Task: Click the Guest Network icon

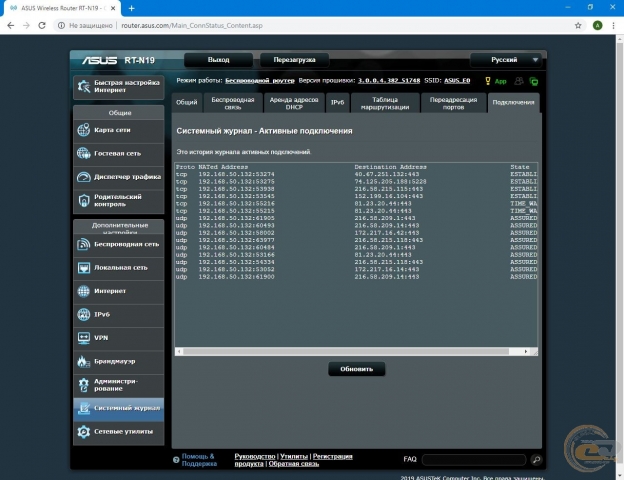Action: [84, 153]
